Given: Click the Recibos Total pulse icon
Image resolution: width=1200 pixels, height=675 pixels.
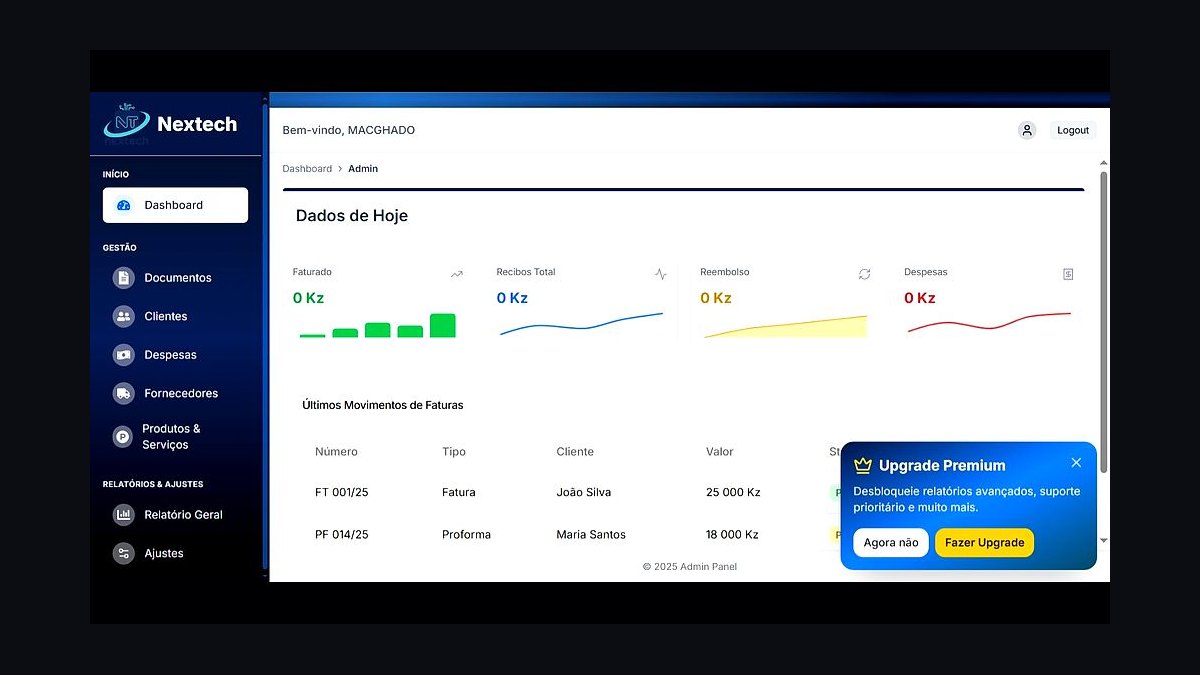Looking at the screenshot, I should 661,274.
